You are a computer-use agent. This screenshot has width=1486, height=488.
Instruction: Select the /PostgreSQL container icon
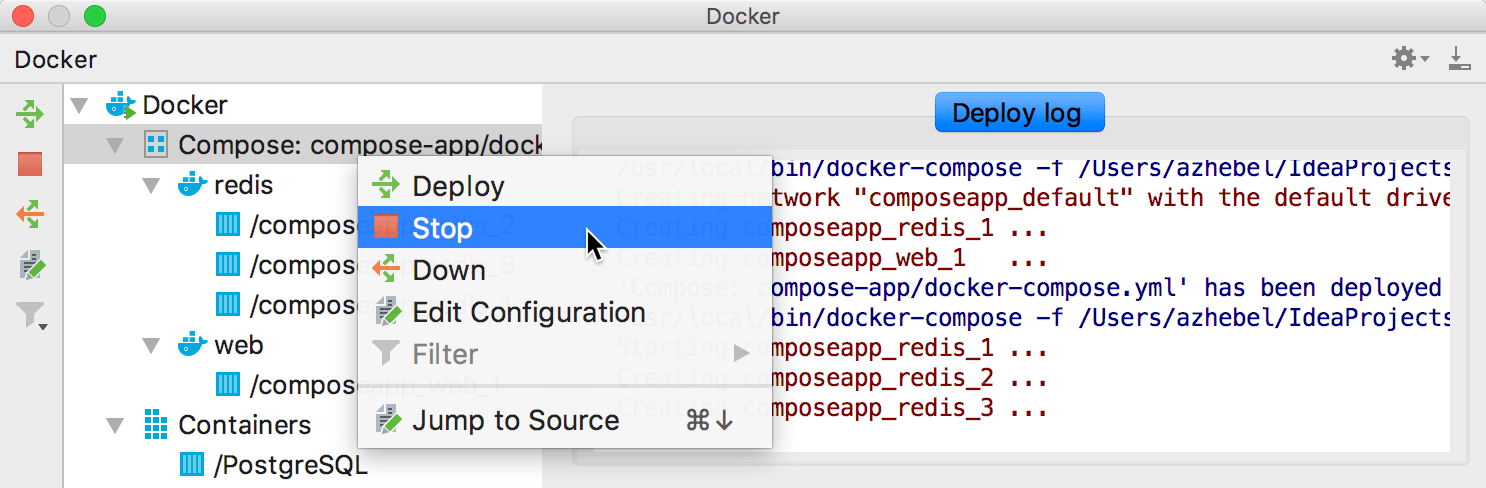pyautogui.click(x=191, y=464)
